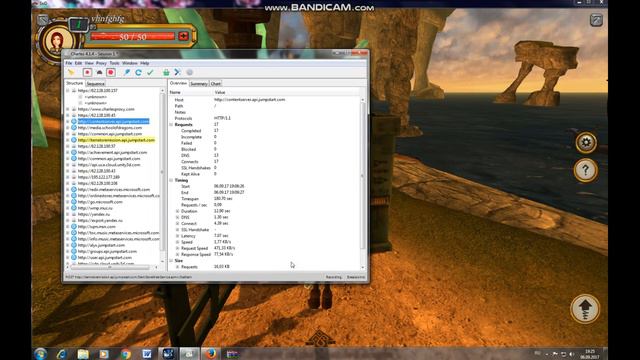Select the blue-highlighted jumpstart host row

pos(113,121)
